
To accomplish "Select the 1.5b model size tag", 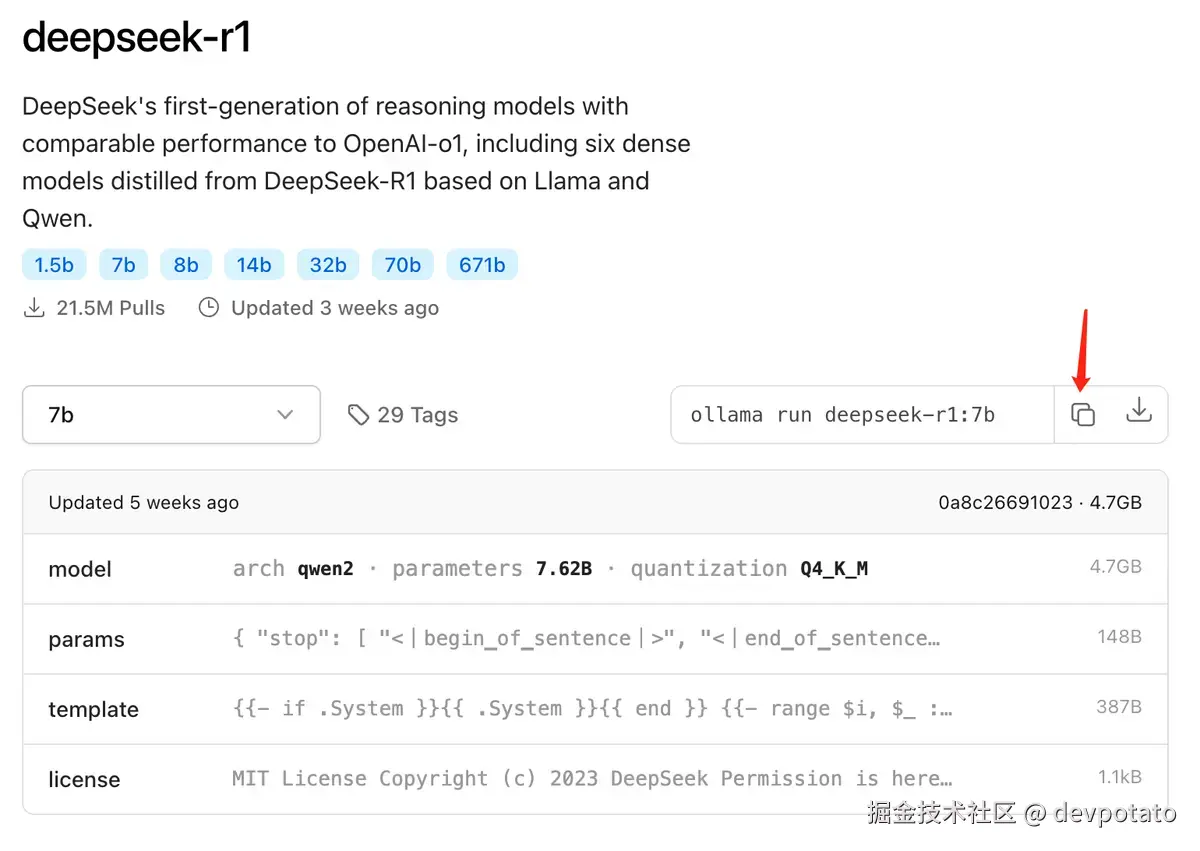I will (54, 264).
